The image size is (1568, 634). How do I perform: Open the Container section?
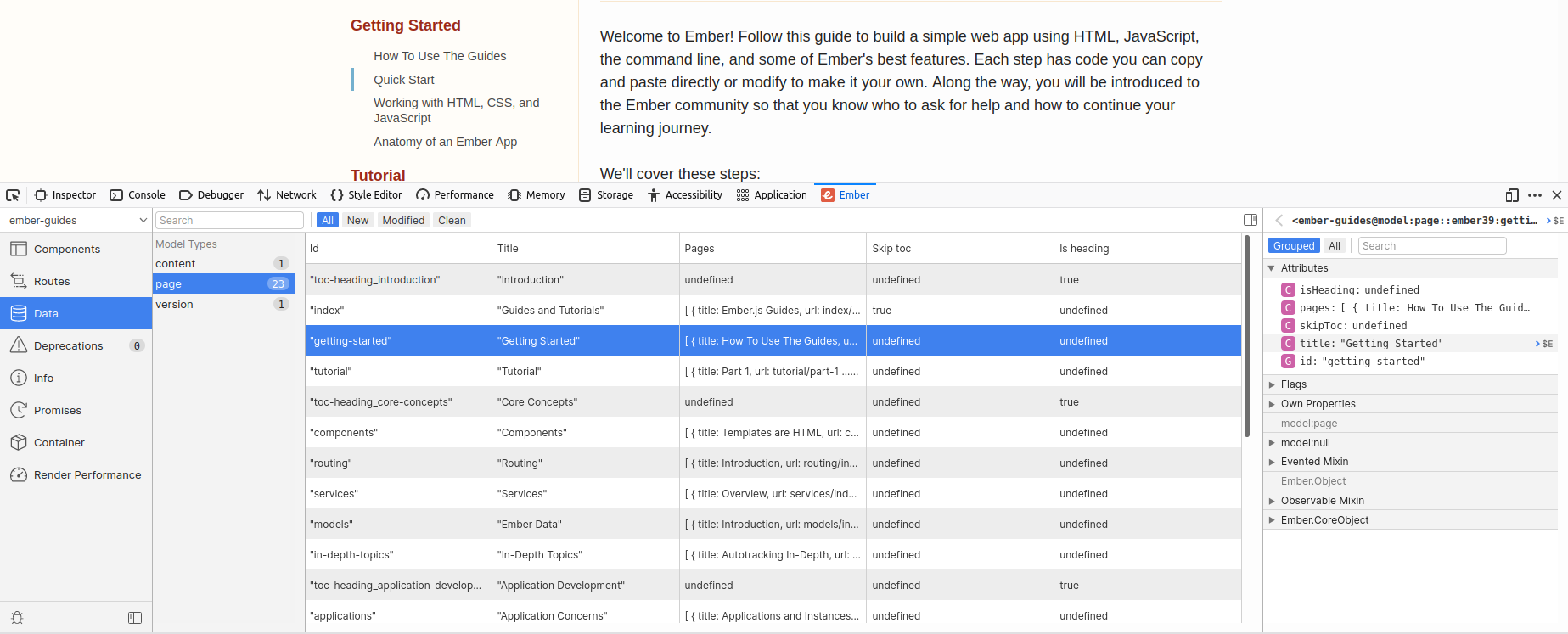pos(76,443)
